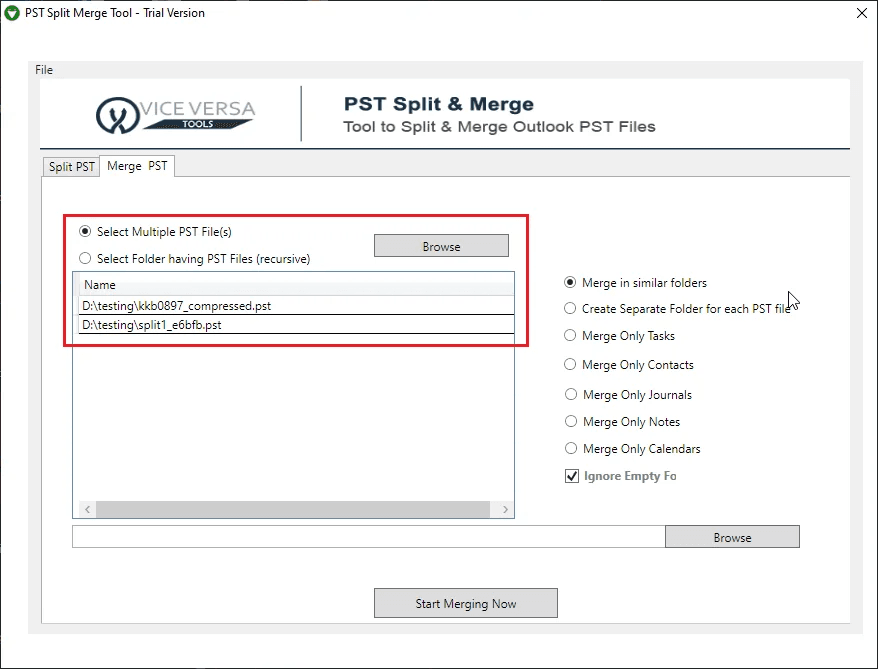Click the output path text field

coord(368,536)
